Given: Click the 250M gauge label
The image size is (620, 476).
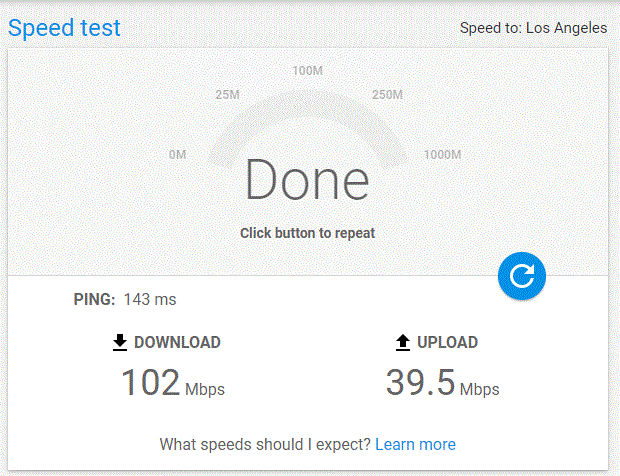Looking at the screenshot, I should 387,95.
